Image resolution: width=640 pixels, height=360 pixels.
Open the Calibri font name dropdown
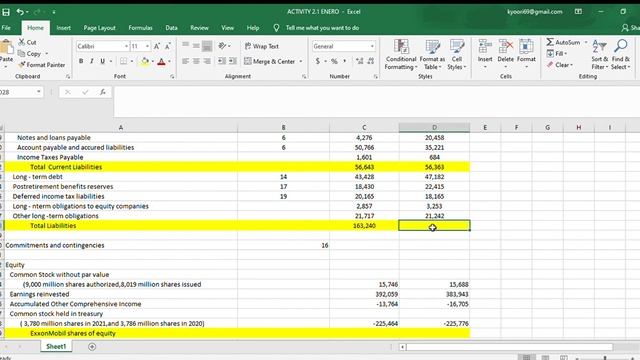126,47
